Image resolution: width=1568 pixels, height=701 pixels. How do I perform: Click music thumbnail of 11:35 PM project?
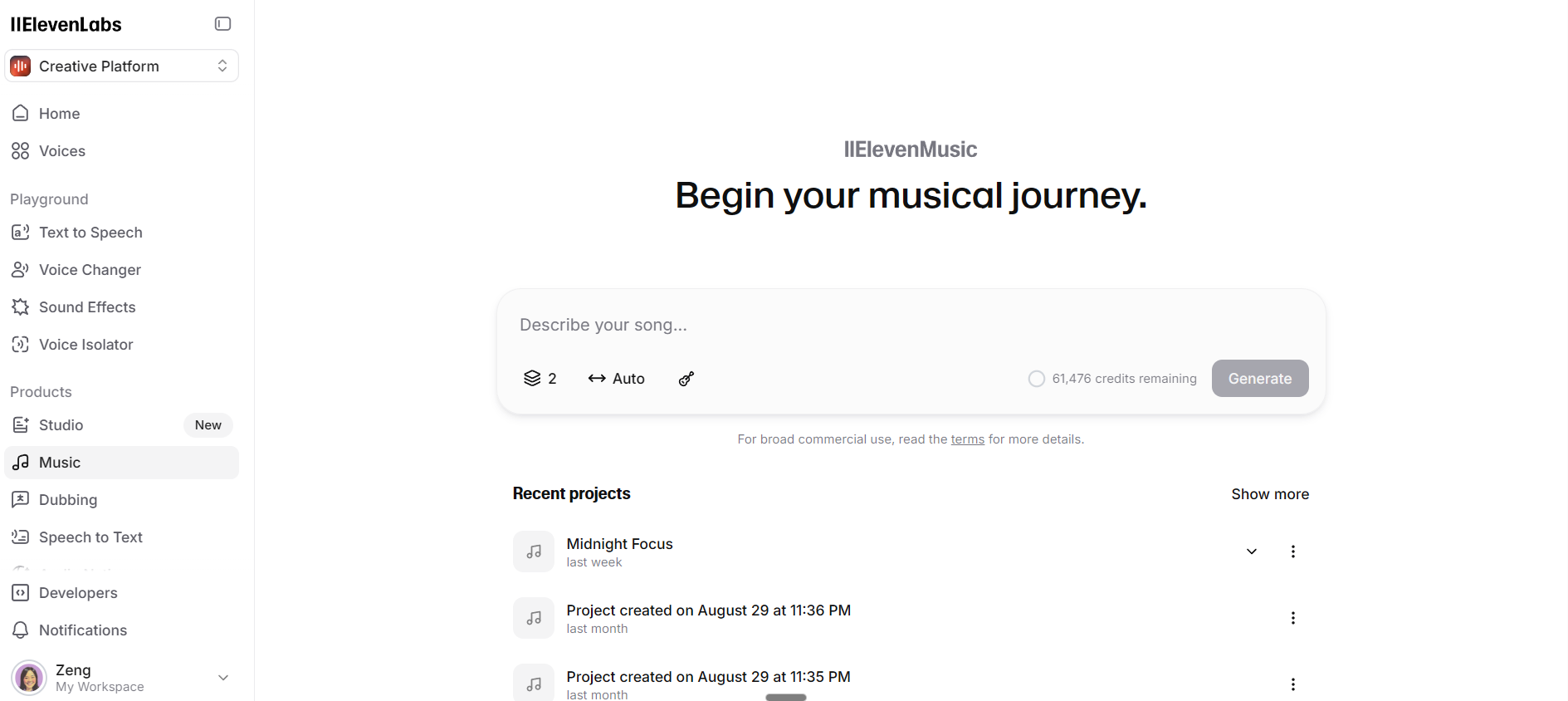click(534, 683)
